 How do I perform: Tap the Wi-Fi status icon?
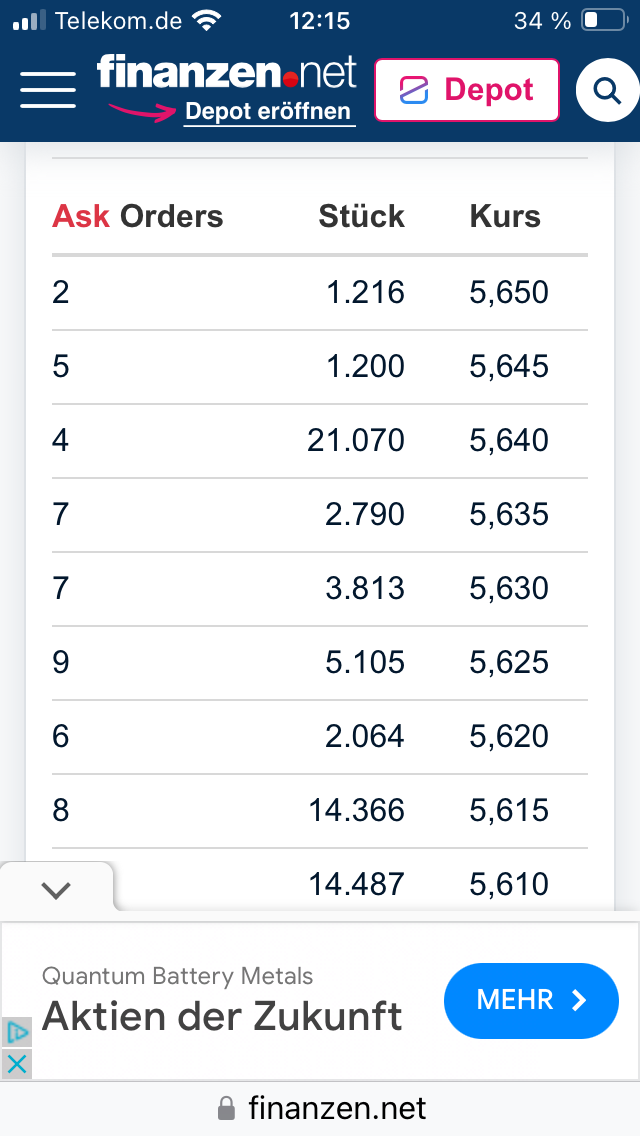point(208,20)
